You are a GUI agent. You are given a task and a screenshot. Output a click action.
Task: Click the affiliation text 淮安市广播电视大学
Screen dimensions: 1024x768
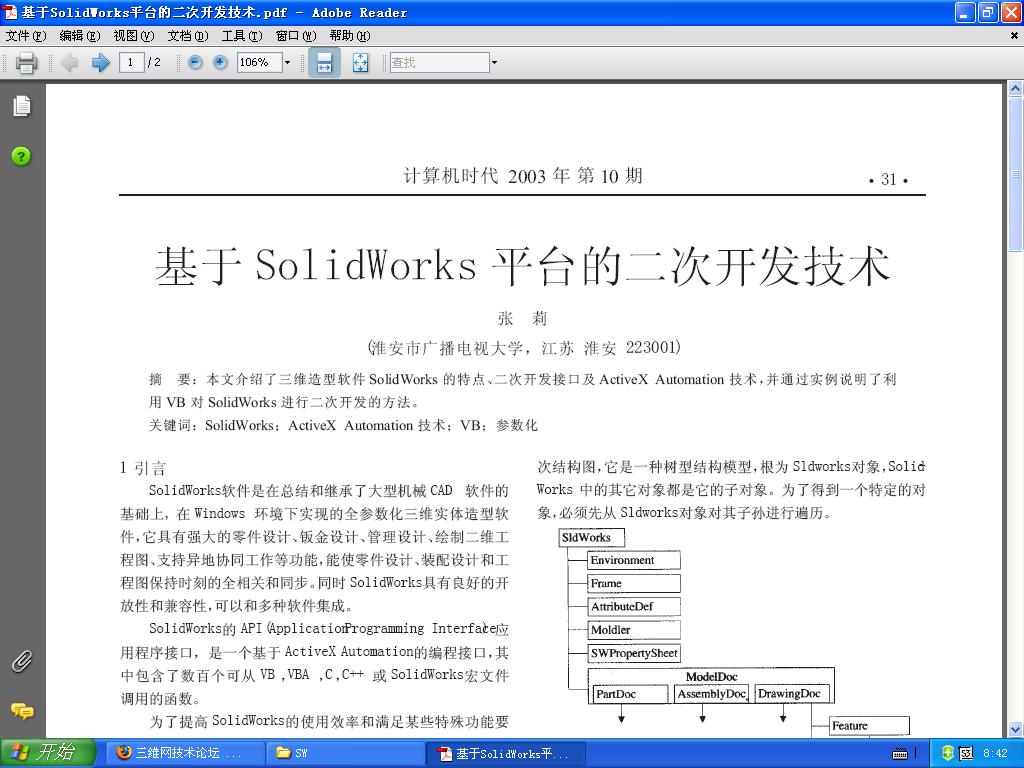[x=446, y=348]
